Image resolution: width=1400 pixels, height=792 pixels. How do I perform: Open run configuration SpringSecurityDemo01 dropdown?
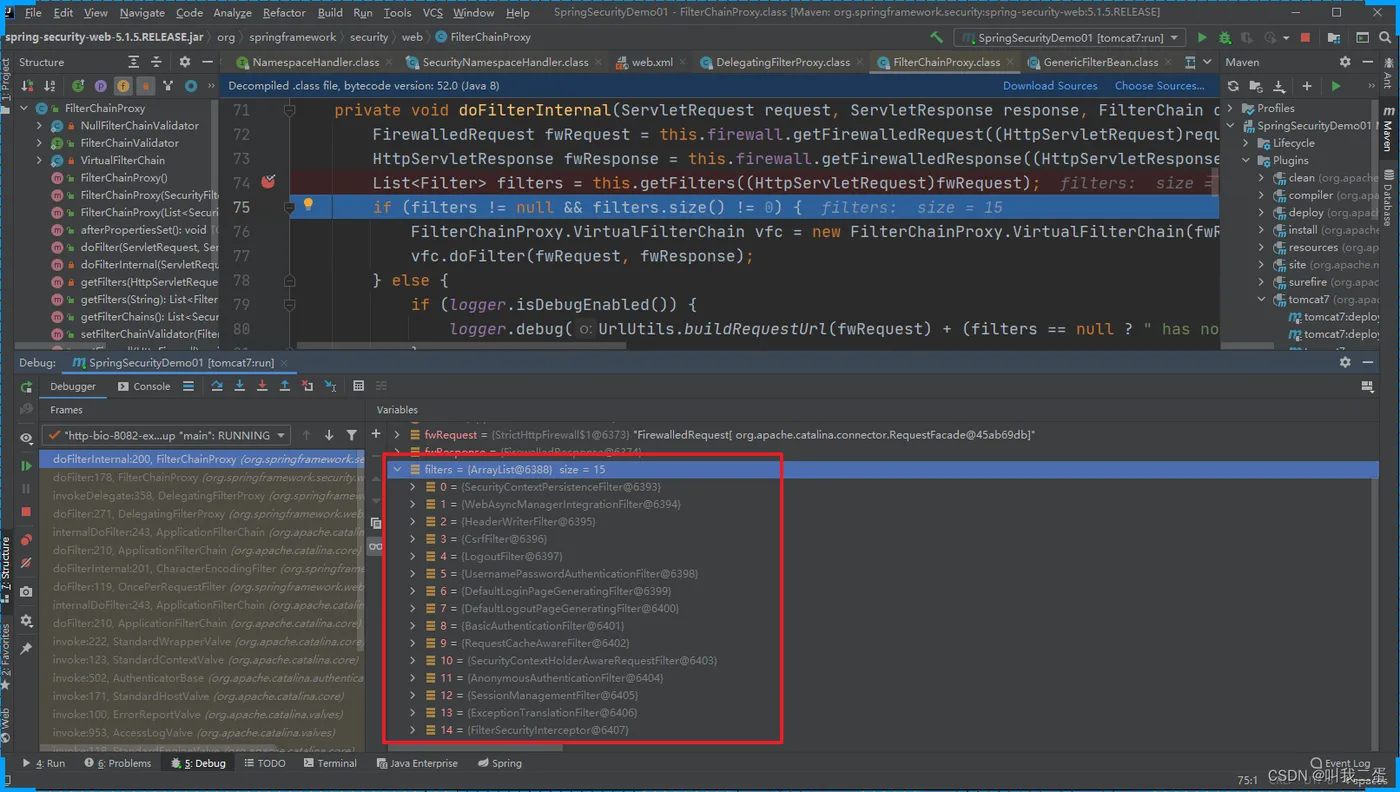click(1070, 37)
